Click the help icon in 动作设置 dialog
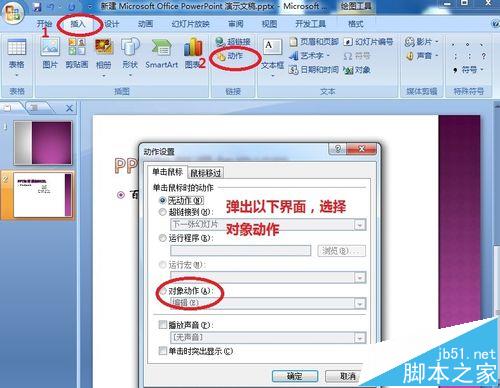Image resolution: width=500 pixels, height=388 pixels. coord(337,149)
